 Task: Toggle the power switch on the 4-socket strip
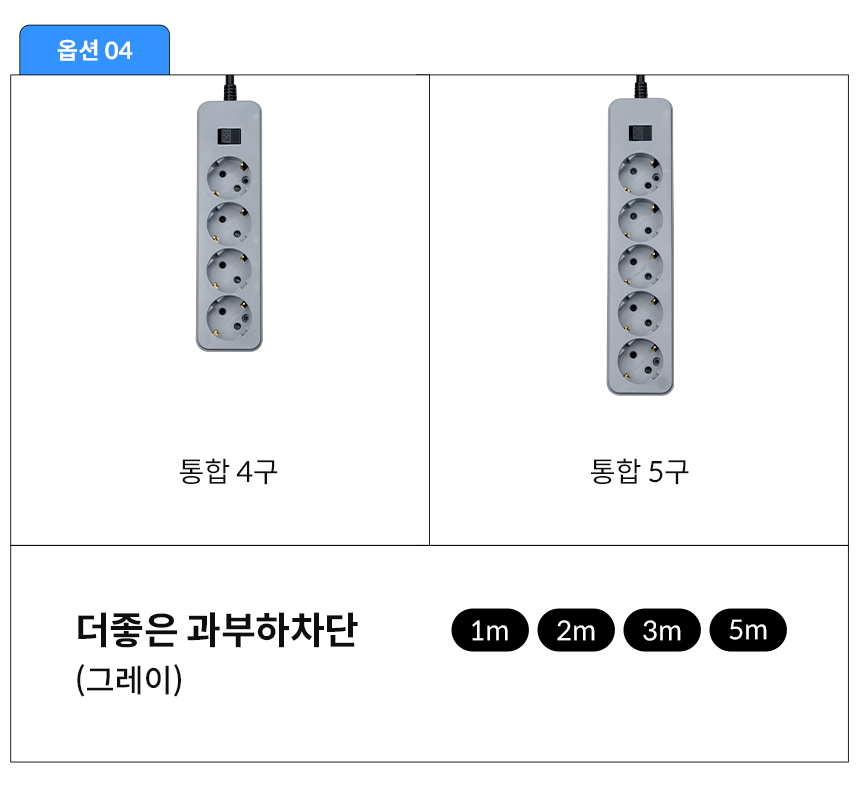pyautogui.click(x=228, y=139)
